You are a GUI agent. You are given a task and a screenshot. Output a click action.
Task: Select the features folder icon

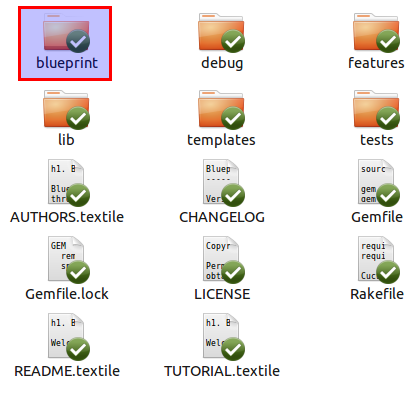pyautogui.click(x=376, y=32)
